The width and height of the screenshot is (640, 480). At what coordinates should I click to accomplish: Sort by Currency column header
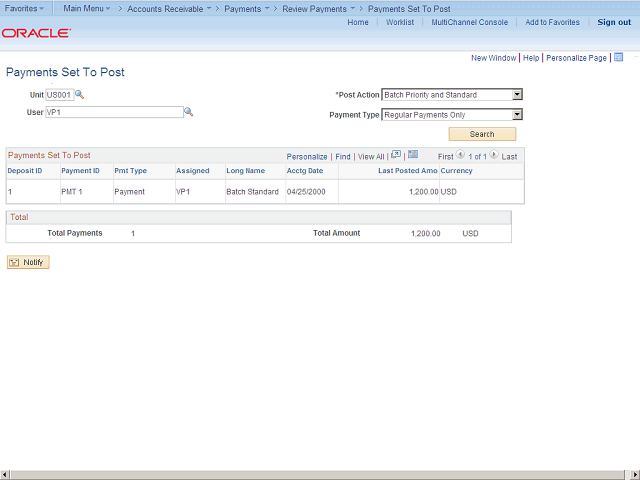pos(456,171)
